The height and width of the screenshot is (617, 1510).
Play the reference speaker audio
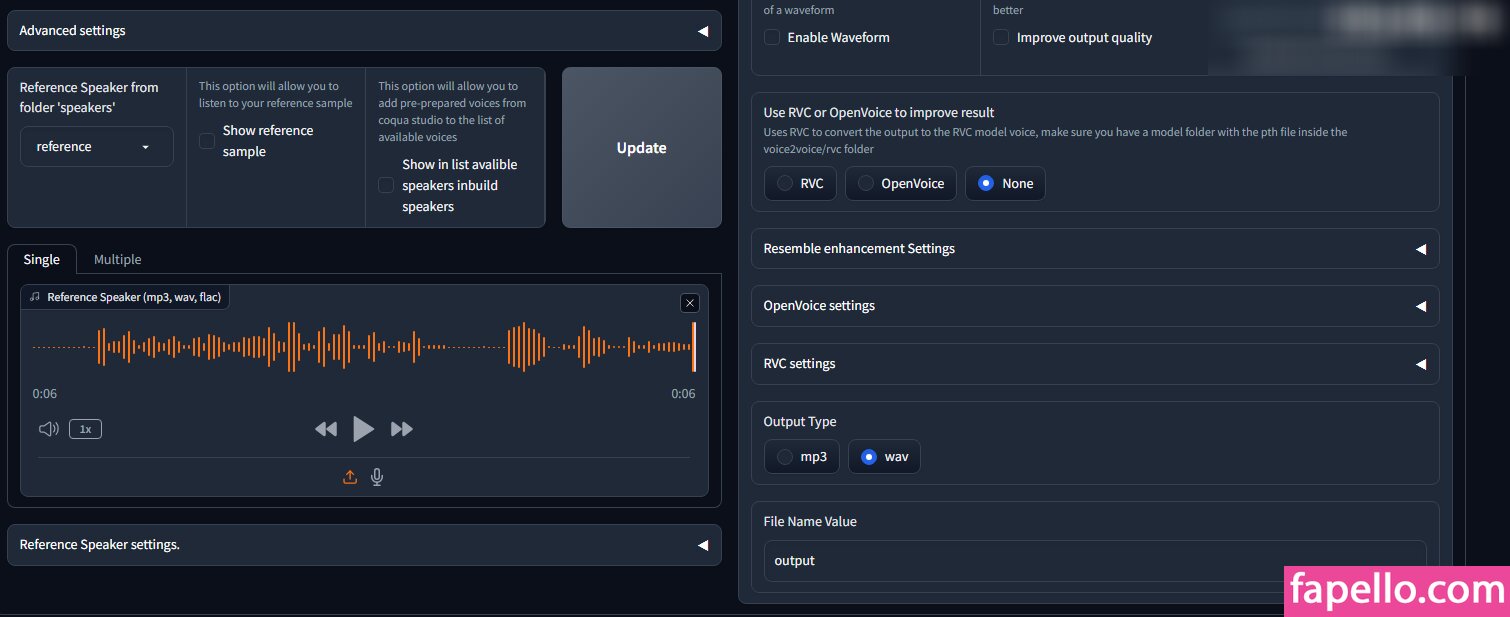363,429
